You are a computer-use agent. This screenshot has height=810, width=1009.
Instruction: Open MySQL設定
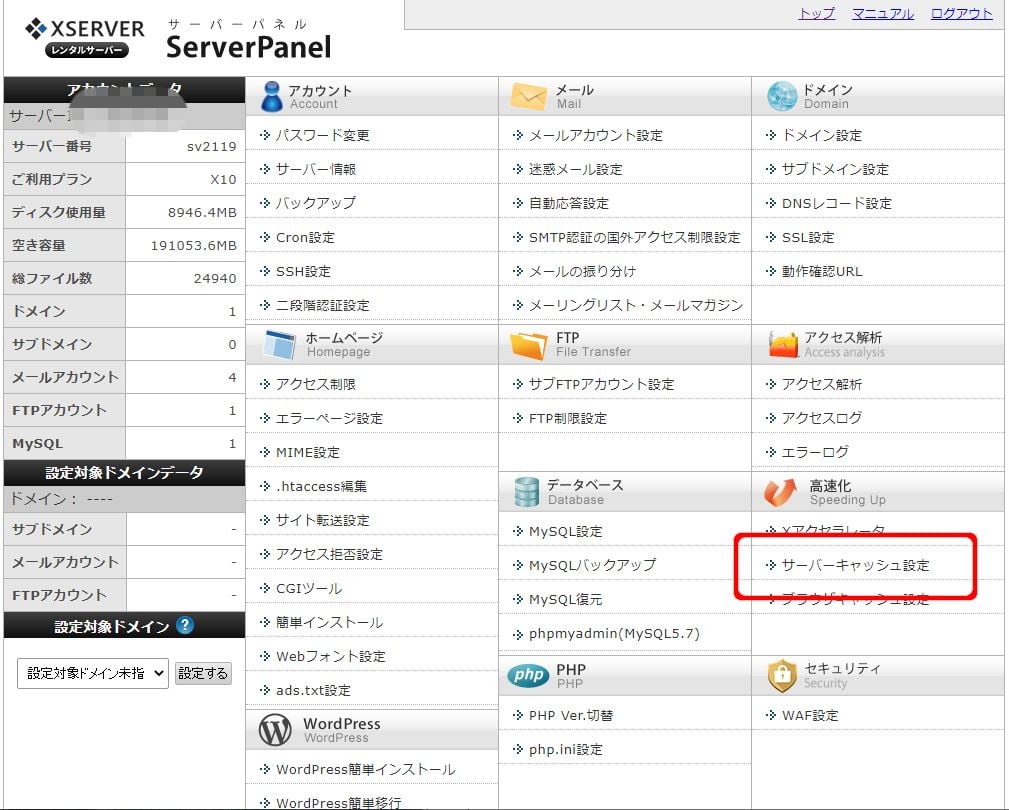coord(566,532)
